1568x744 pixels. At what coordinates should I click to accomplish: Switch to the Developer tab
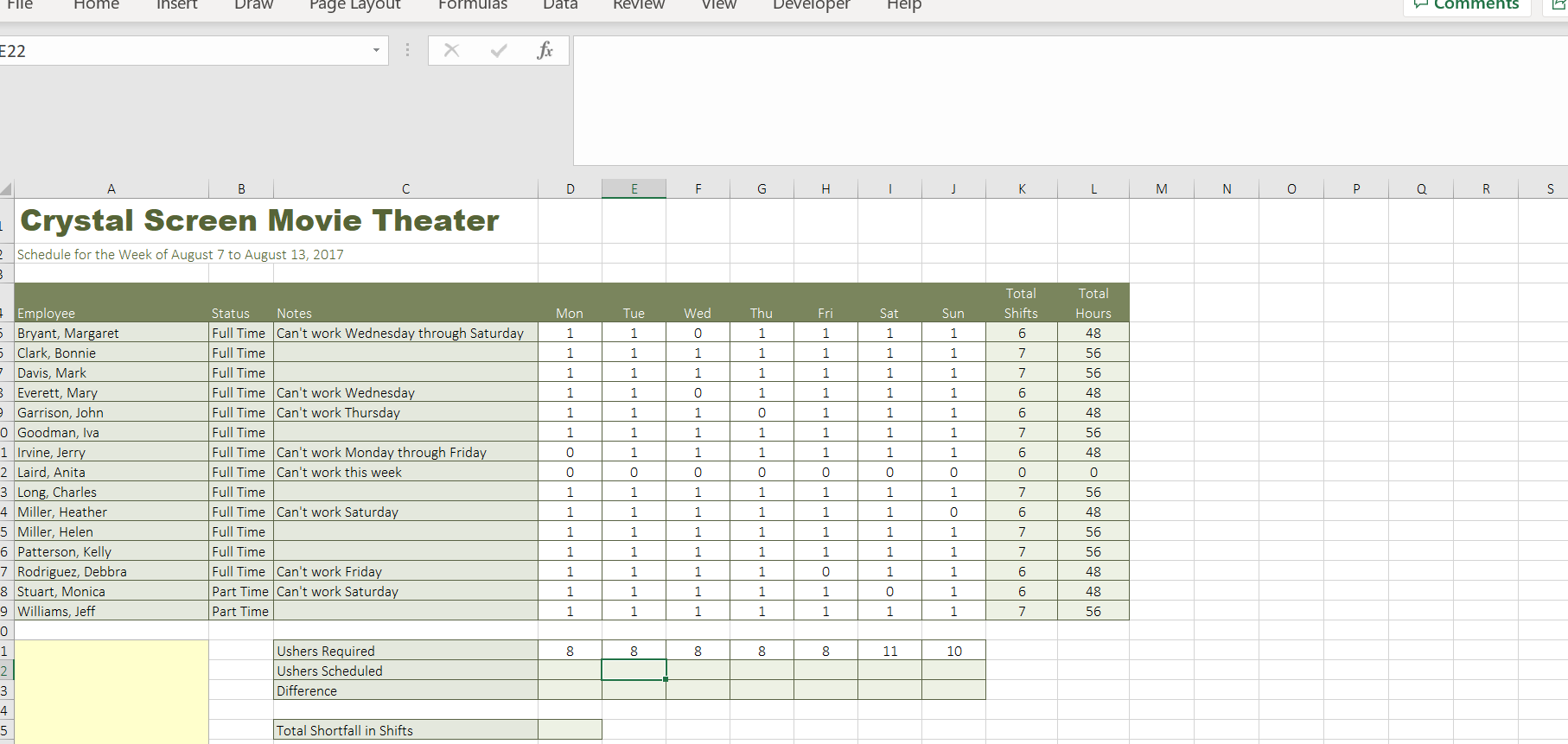[811, 5]
